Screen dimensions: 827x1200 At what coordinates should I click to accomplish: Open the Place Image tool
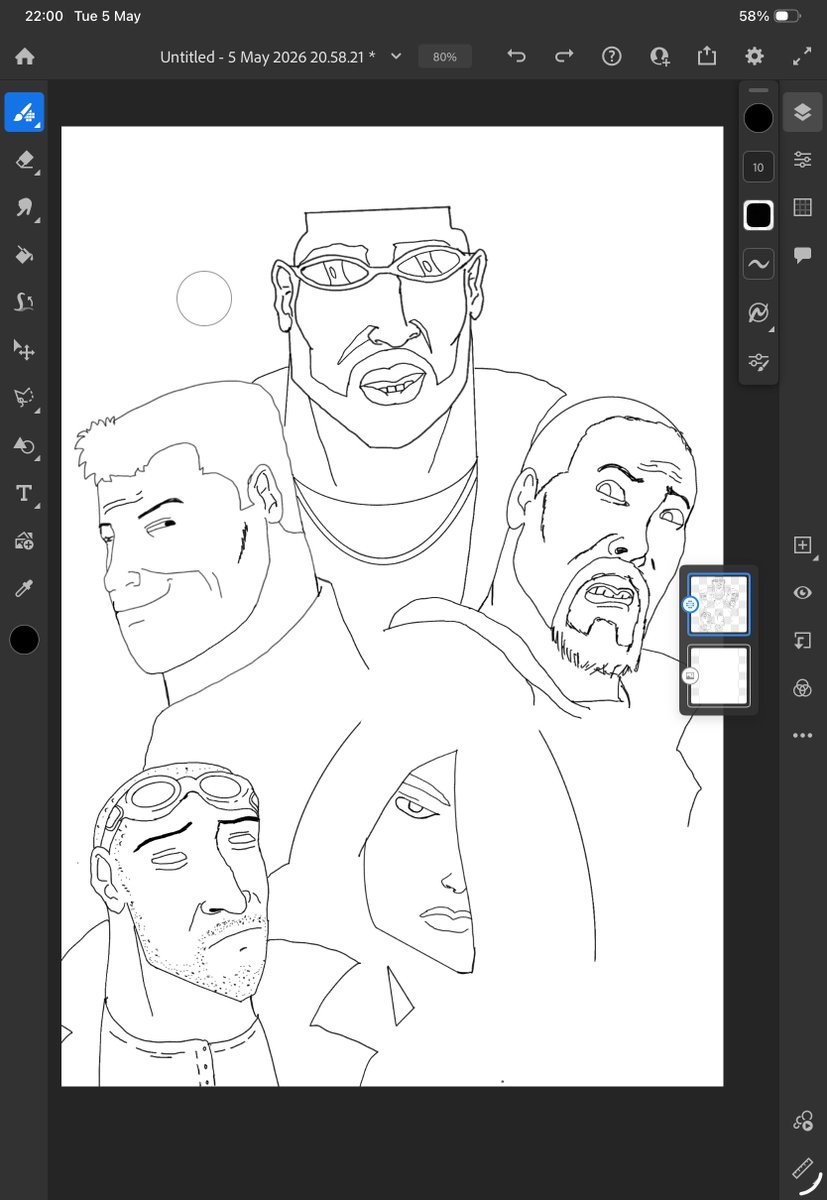24,541
